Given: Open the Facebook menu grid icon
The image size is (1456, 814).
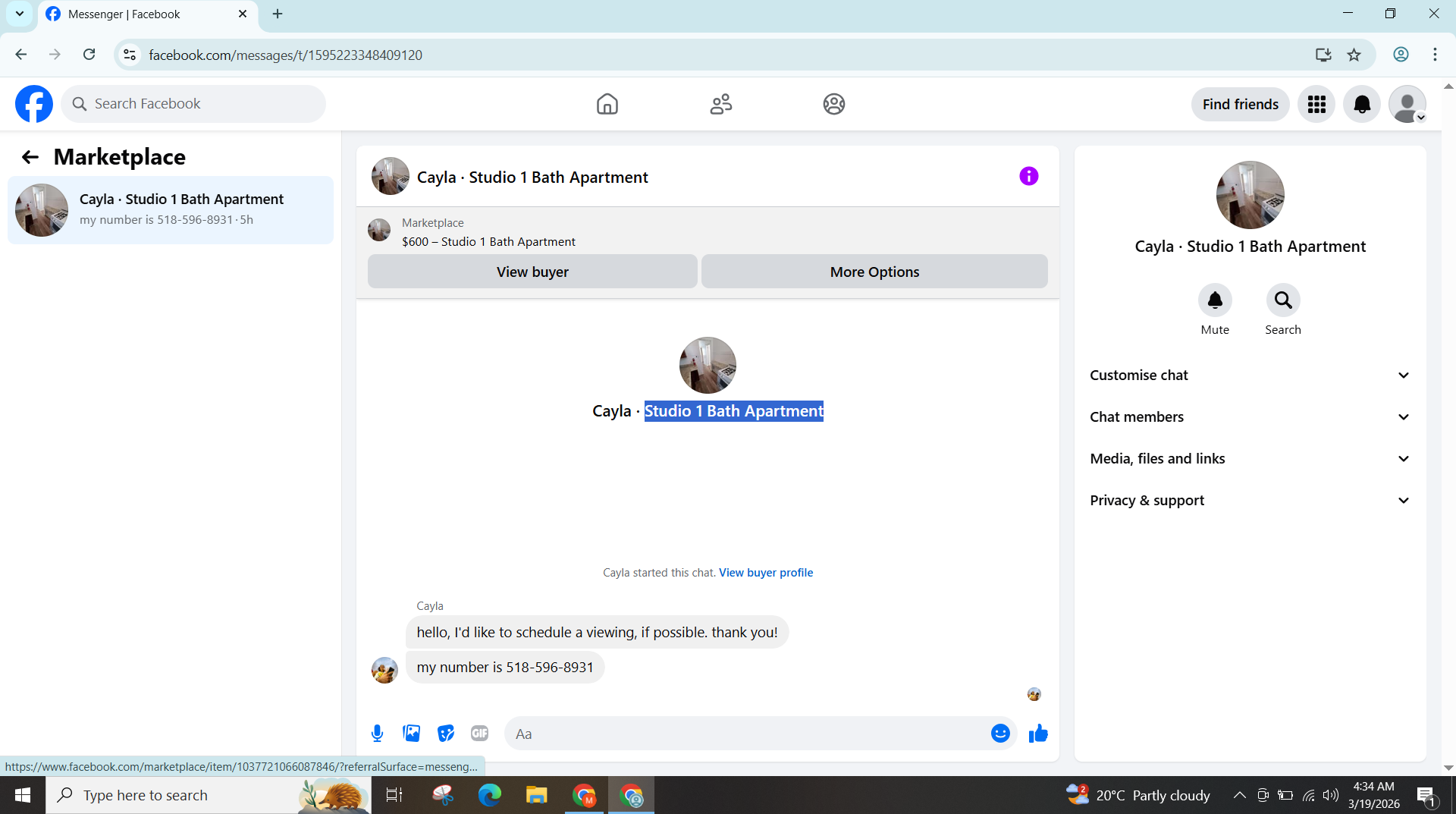Looking at the screenshot, I should pos(1316,104).
